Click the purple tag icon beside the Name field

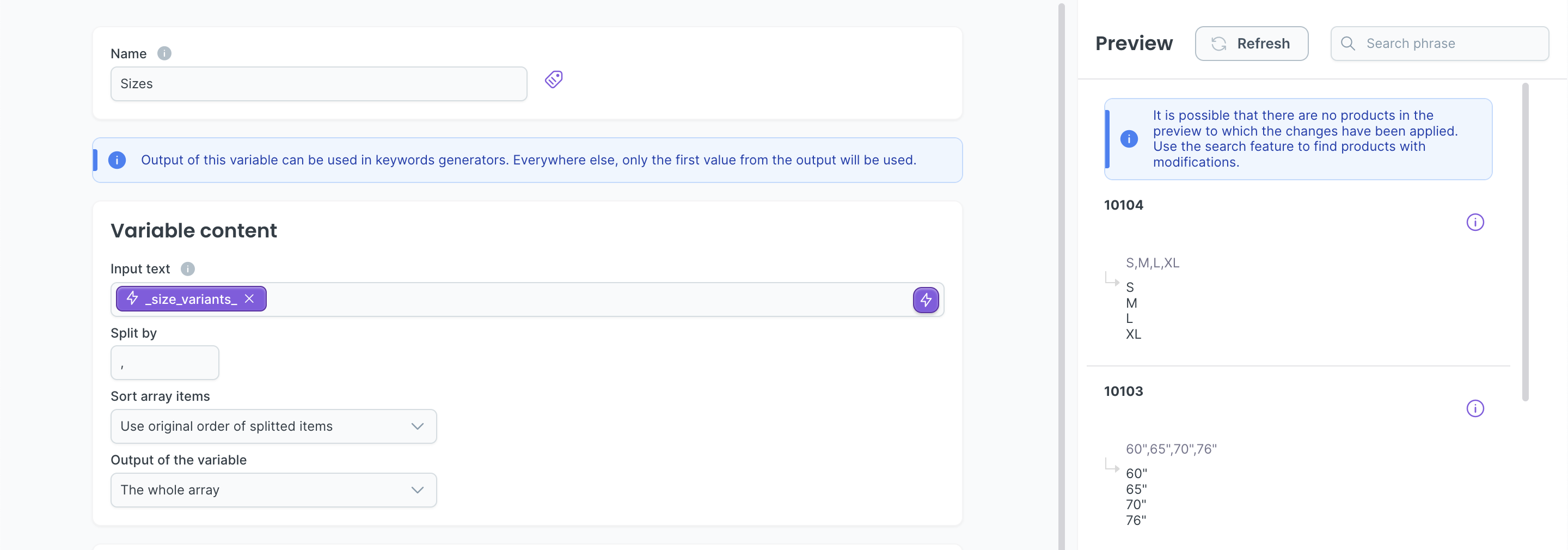553,79
